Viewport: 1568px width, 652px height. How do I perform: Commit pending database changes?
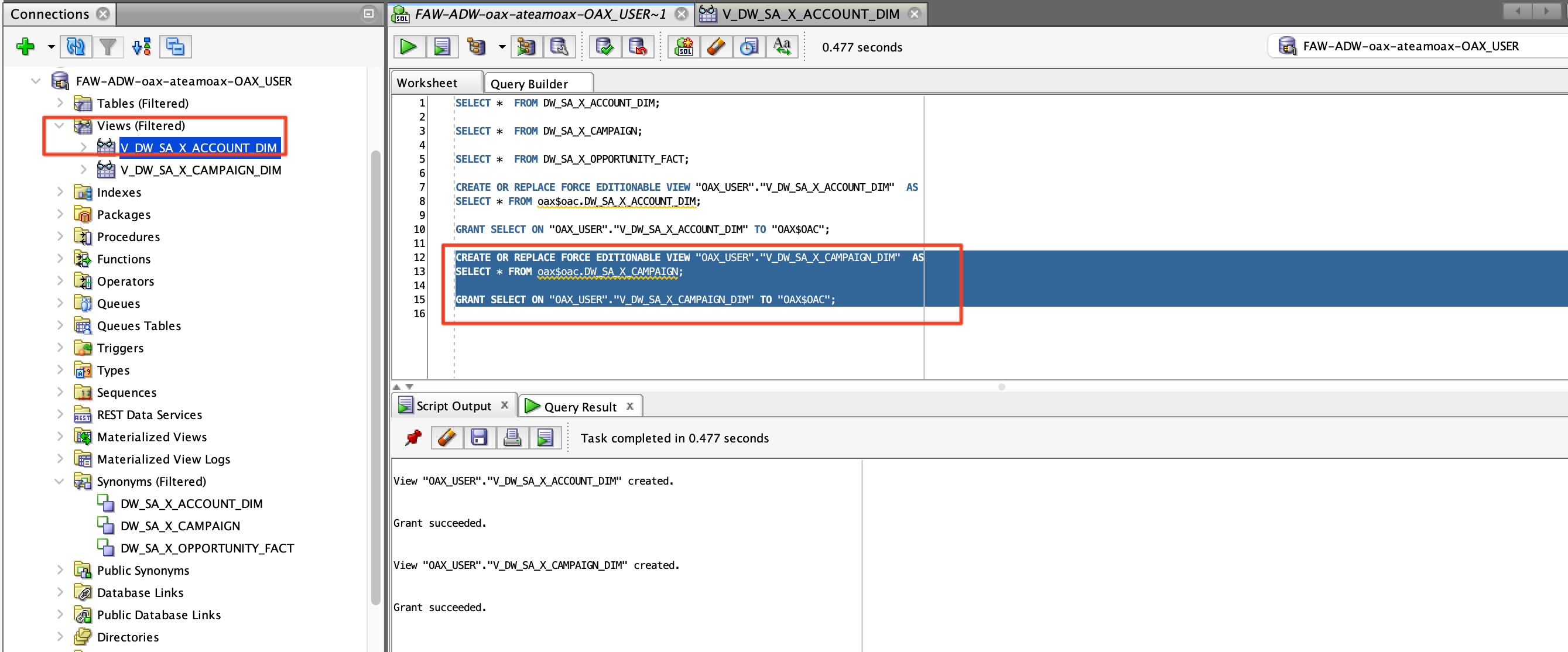click(604, 46)
